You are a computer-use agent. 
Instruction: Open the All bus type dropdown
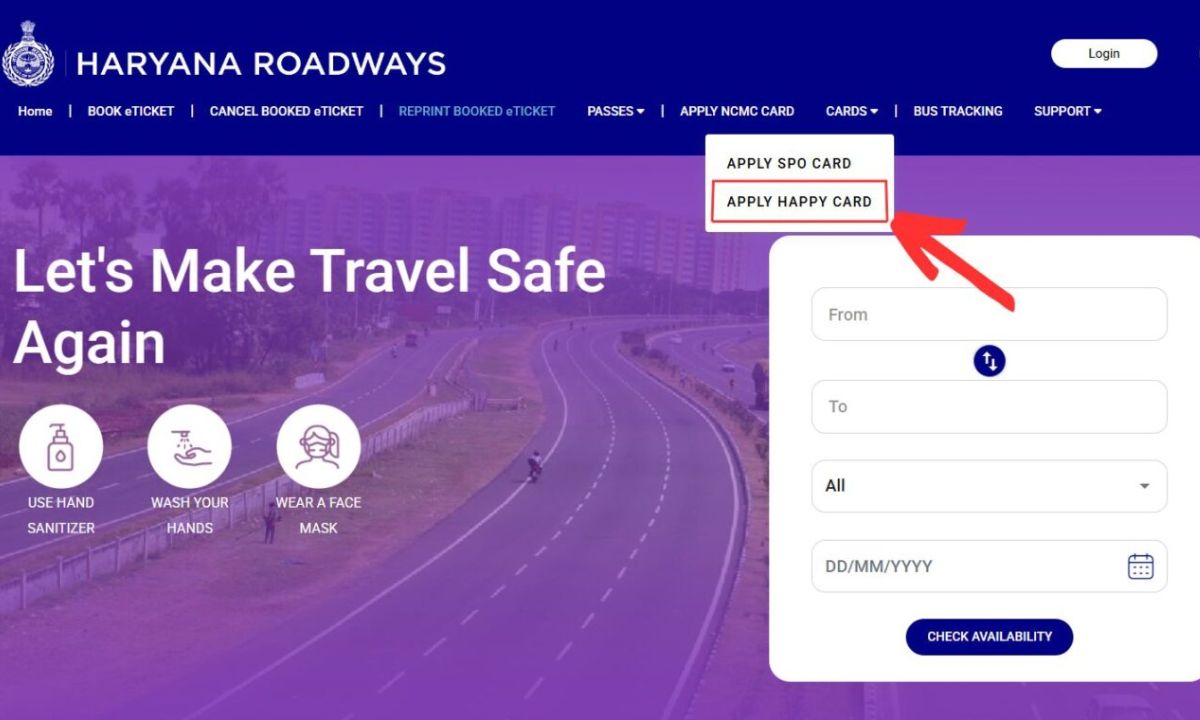[989, 486]
